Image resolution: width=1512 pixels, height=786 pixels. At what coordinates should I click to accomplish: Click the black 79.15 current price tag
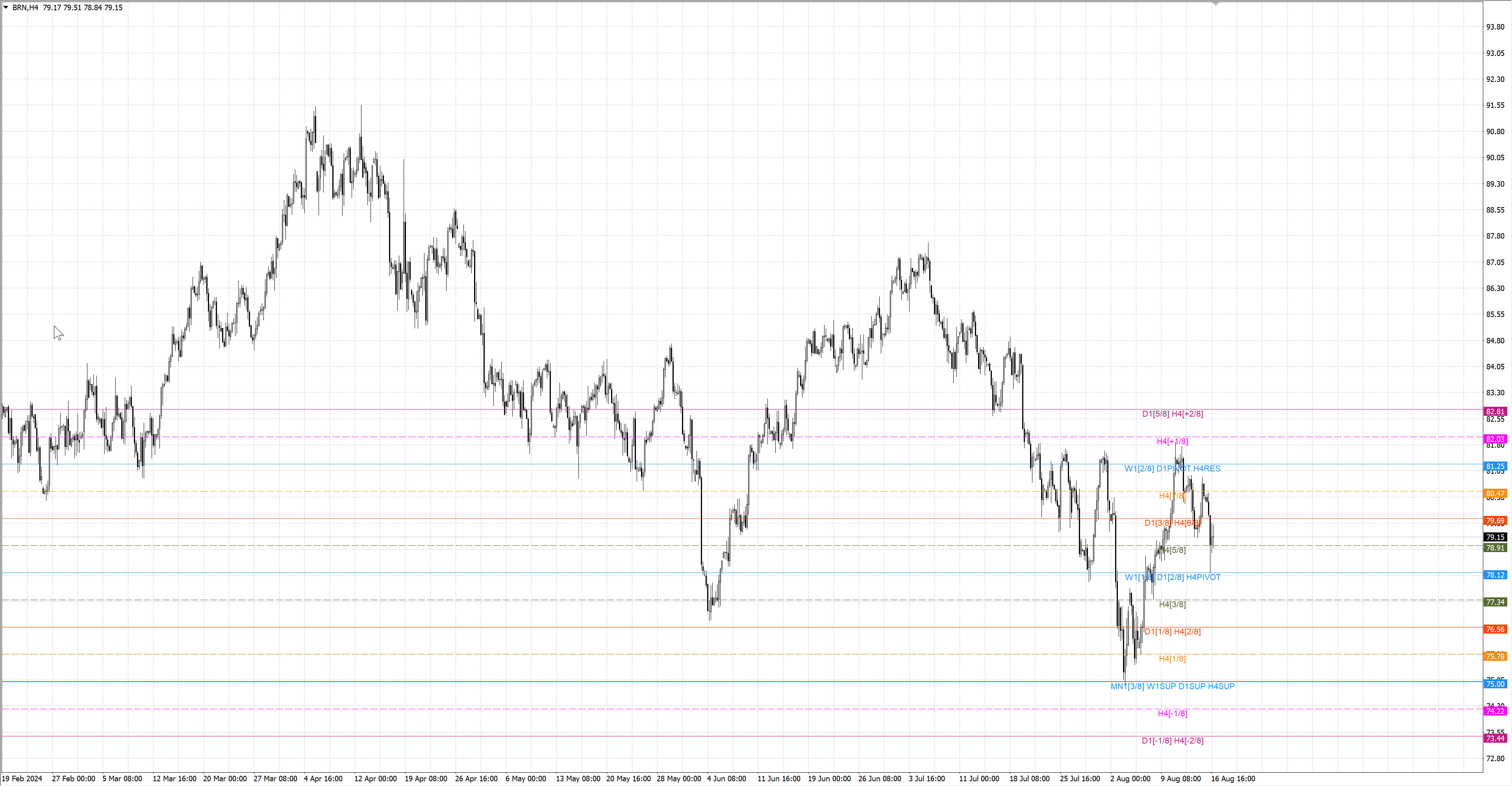(1494, 537)
